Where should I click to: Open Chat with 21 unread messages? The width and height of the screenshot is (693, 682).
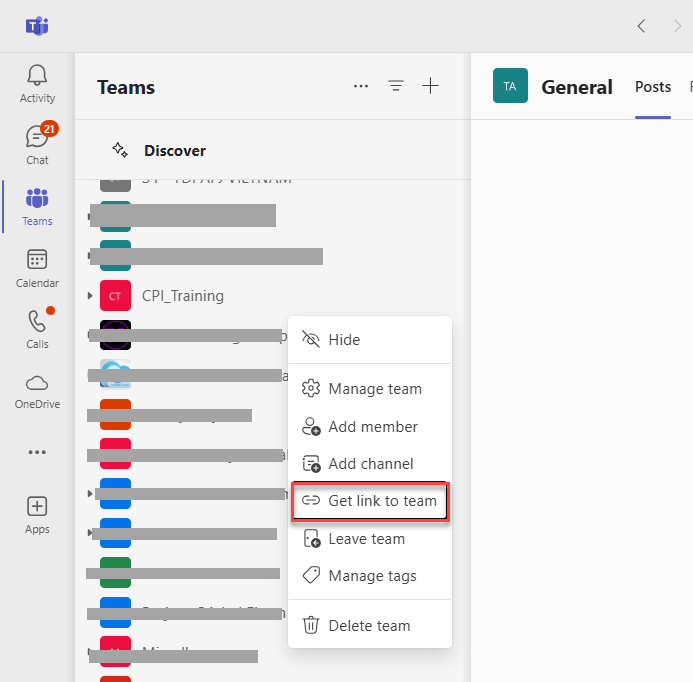(x=37, y=144)
